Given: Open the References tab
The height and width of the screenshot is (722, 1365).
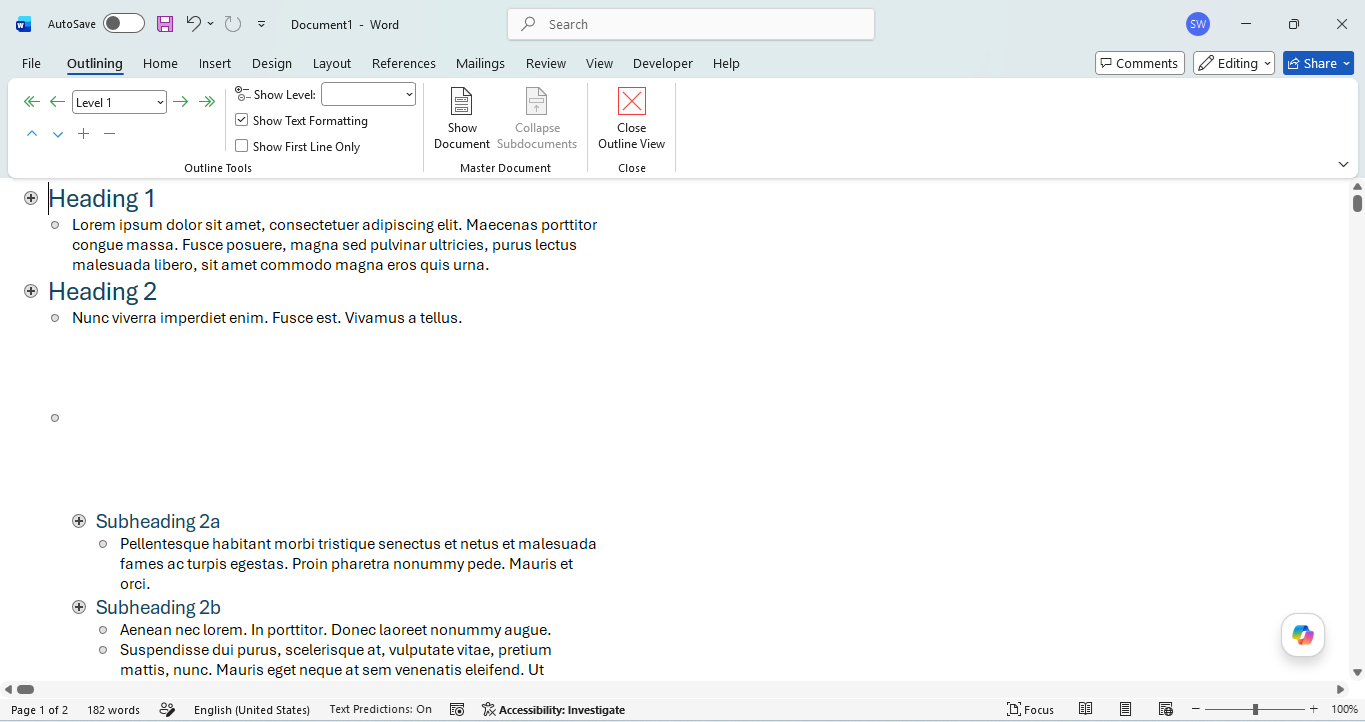Looking at the screenshot, I should pos(404,63).
